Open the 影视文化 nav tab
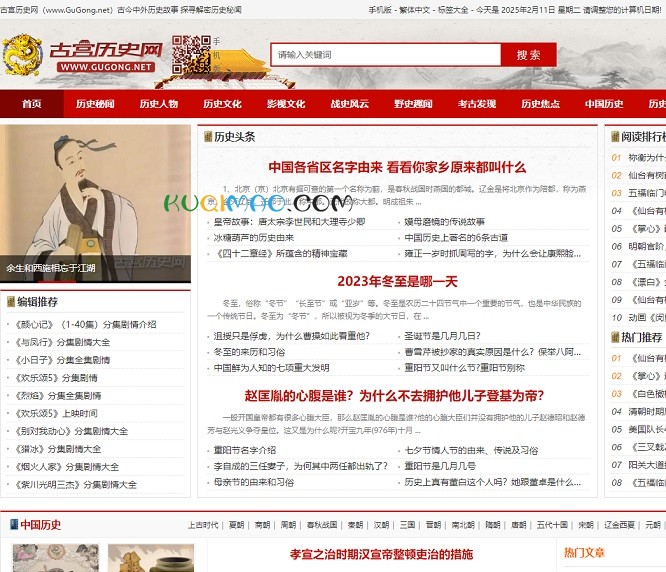The height and width of the screenshot is (572, 666). [x=286, y=104]
